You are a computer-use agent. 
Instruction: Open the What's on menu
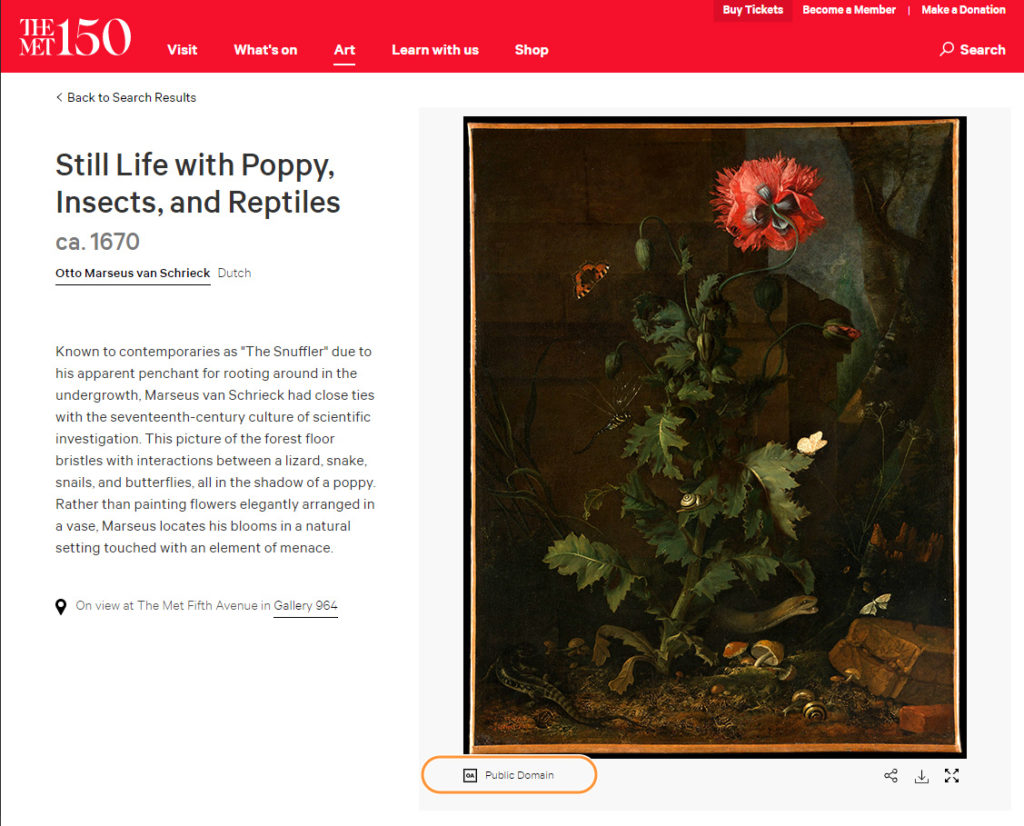tap(265, 50)
